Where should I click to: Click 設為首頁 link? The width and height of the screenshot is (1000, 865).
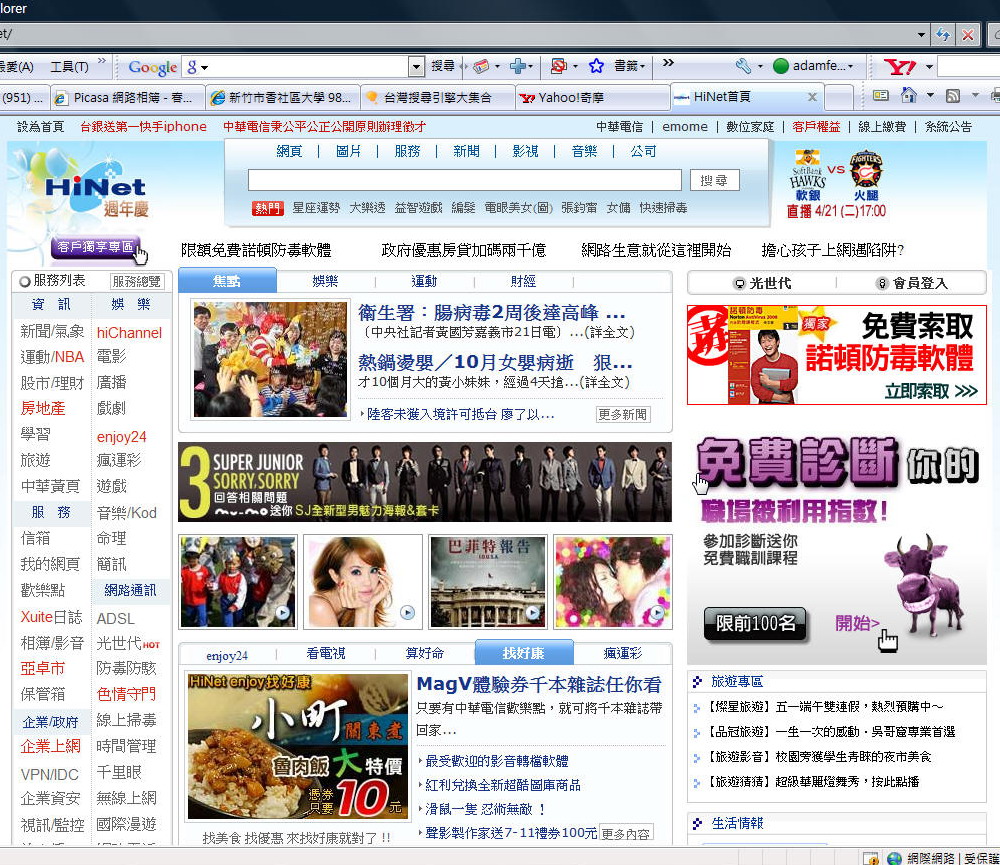(x=41, y=126)
